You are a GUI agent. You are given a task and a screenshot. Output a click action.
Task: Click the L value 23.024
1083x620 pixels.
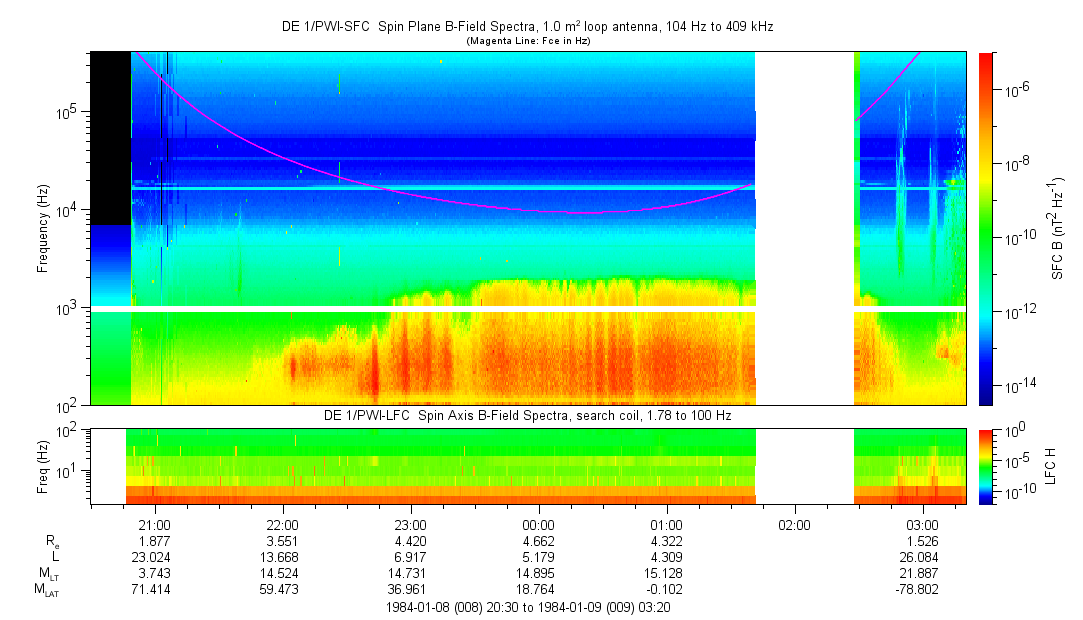151,557
